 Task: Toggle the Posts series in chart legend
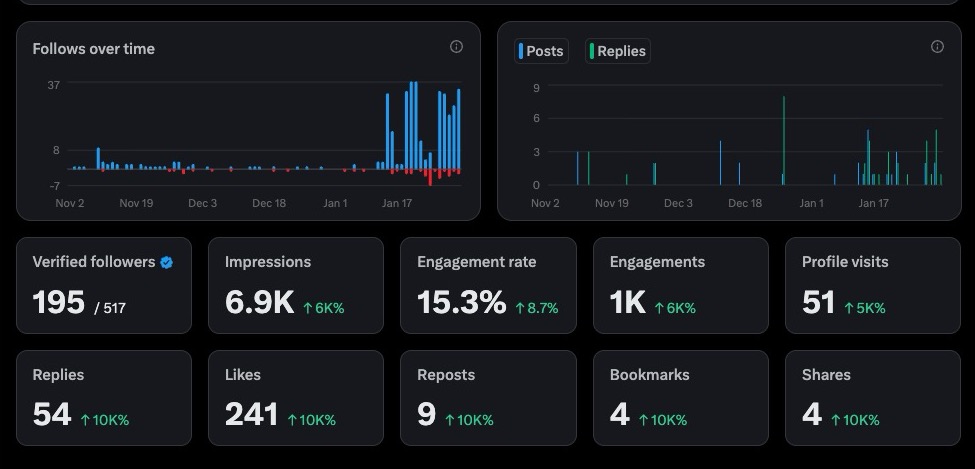pyautogui.click(x=542, y=51)
